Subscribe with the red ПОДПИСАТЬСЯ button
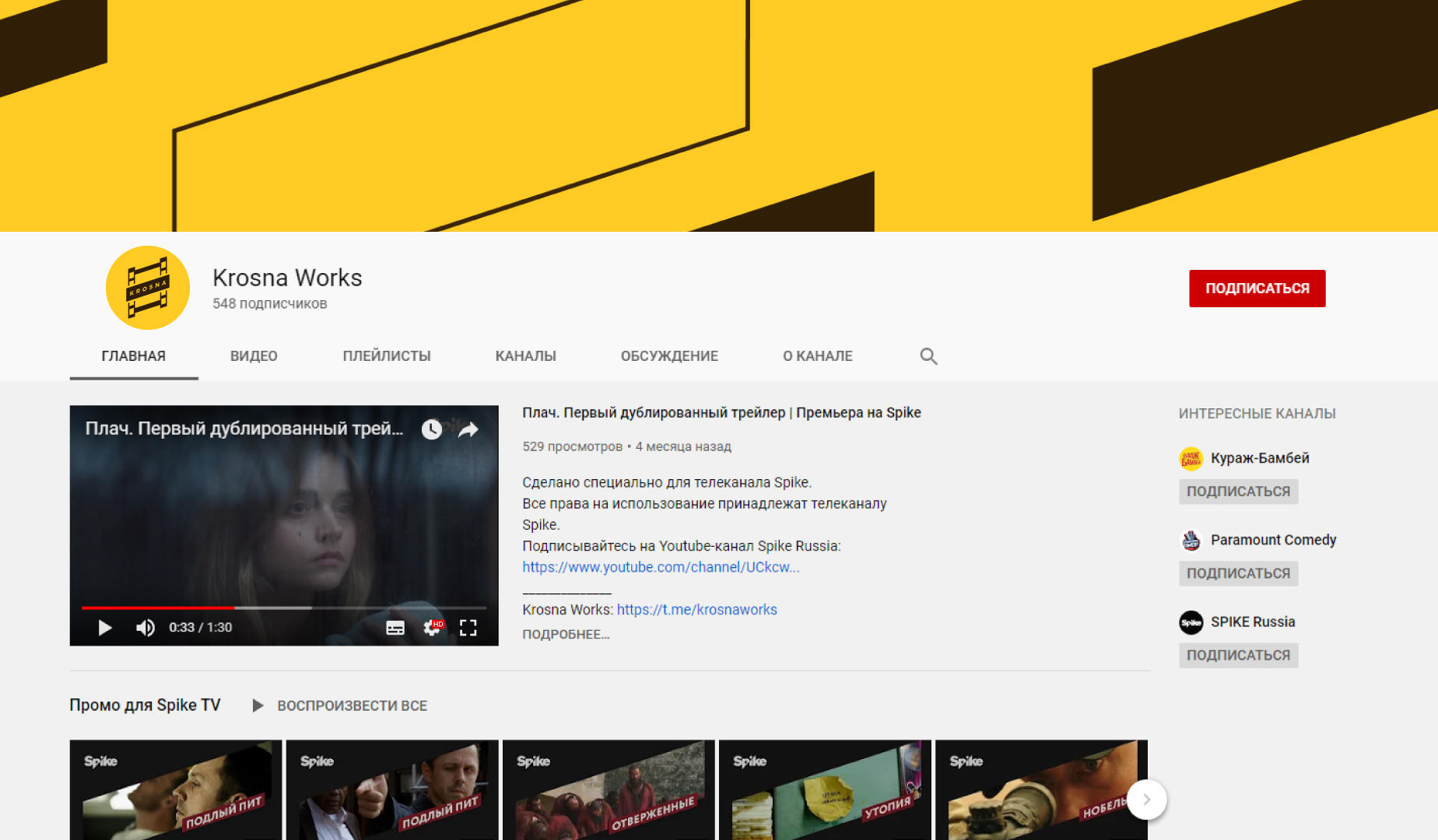This screenshot has width=1438, height=840. 1257,289
